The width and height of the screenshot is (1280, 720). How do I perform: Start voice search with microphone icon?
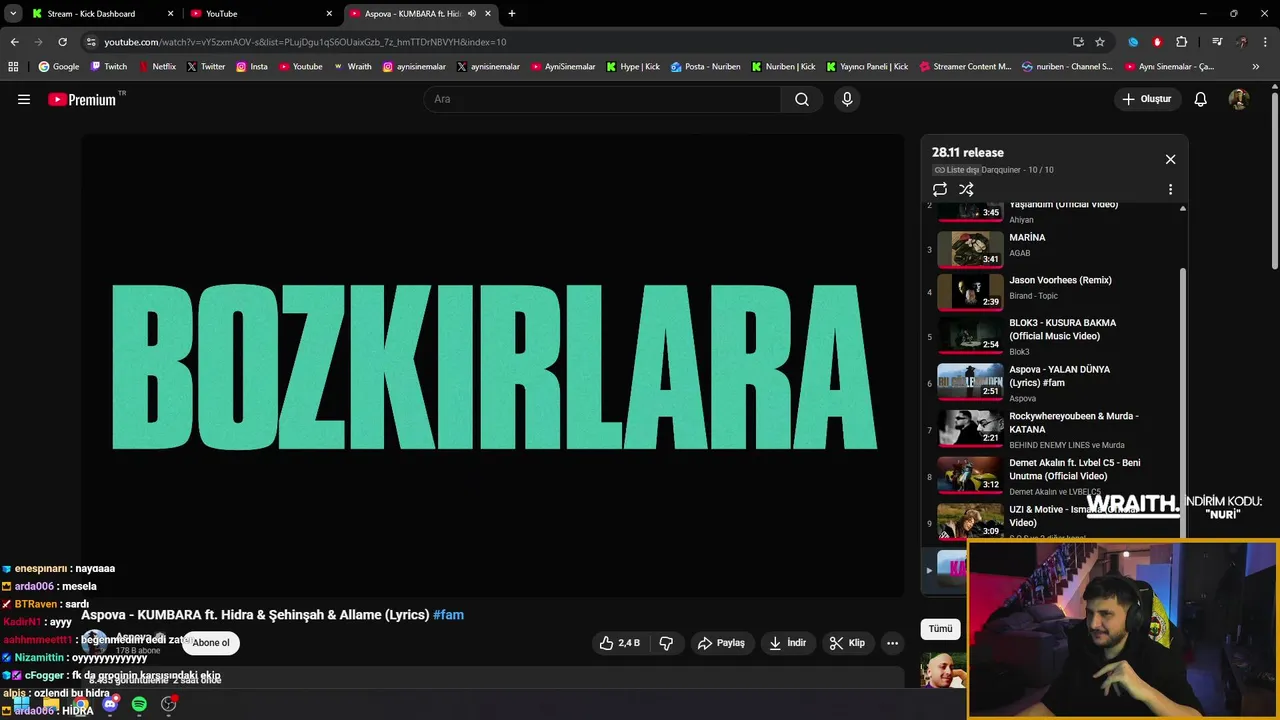(847, 99)
